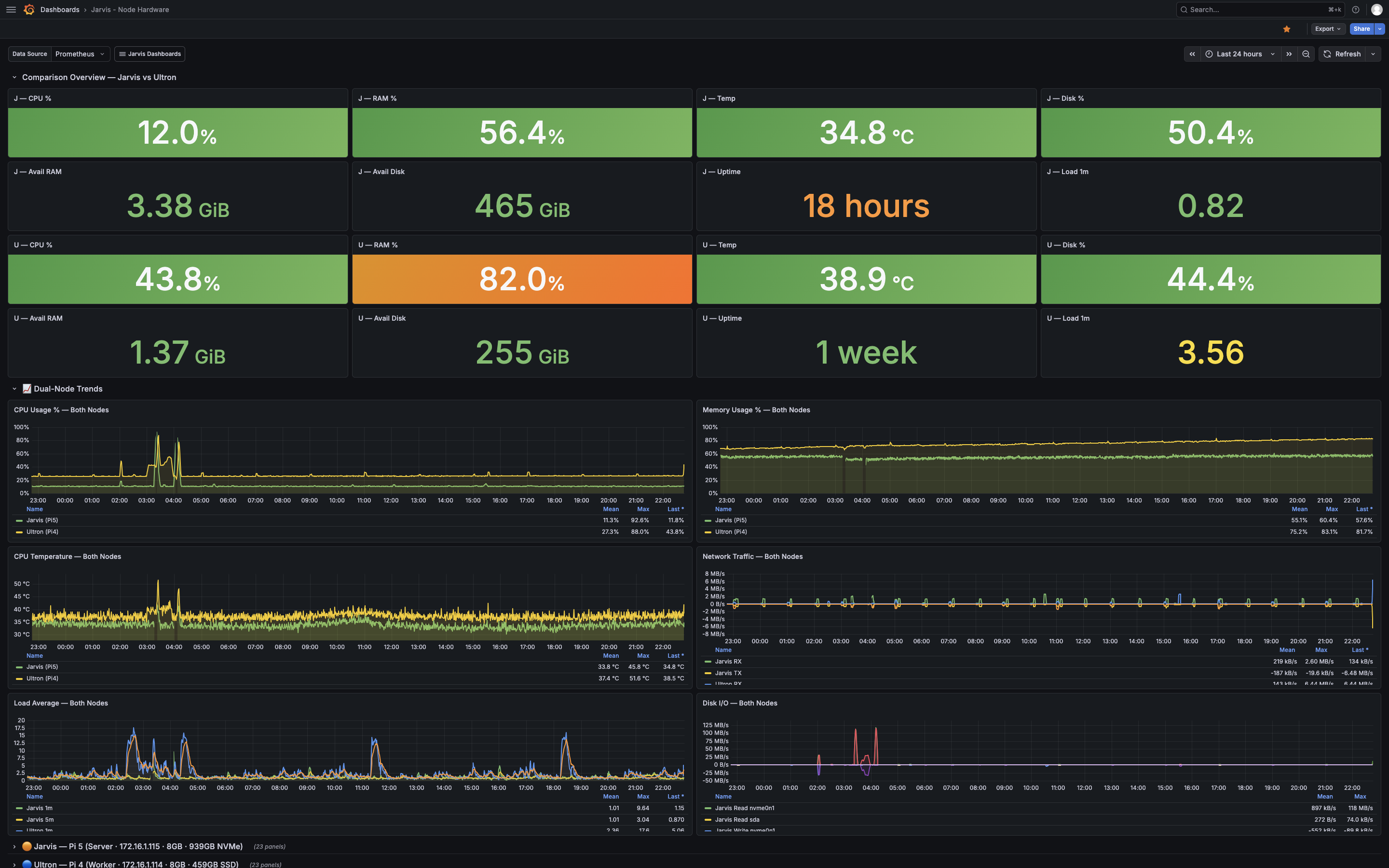Click the 465 GiB J — Avail Disk value
The width and height of the screenshot is (1389, 868).
(x=522, y=205)
